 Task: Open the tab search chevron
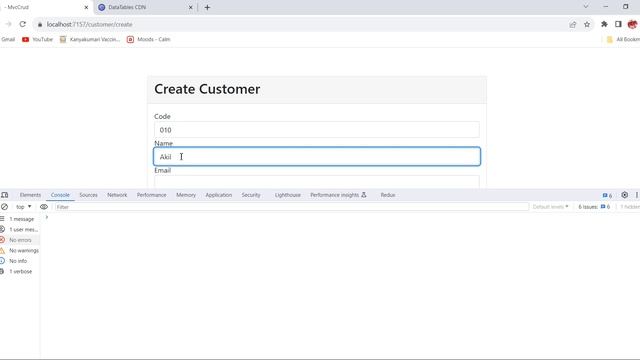586,7
